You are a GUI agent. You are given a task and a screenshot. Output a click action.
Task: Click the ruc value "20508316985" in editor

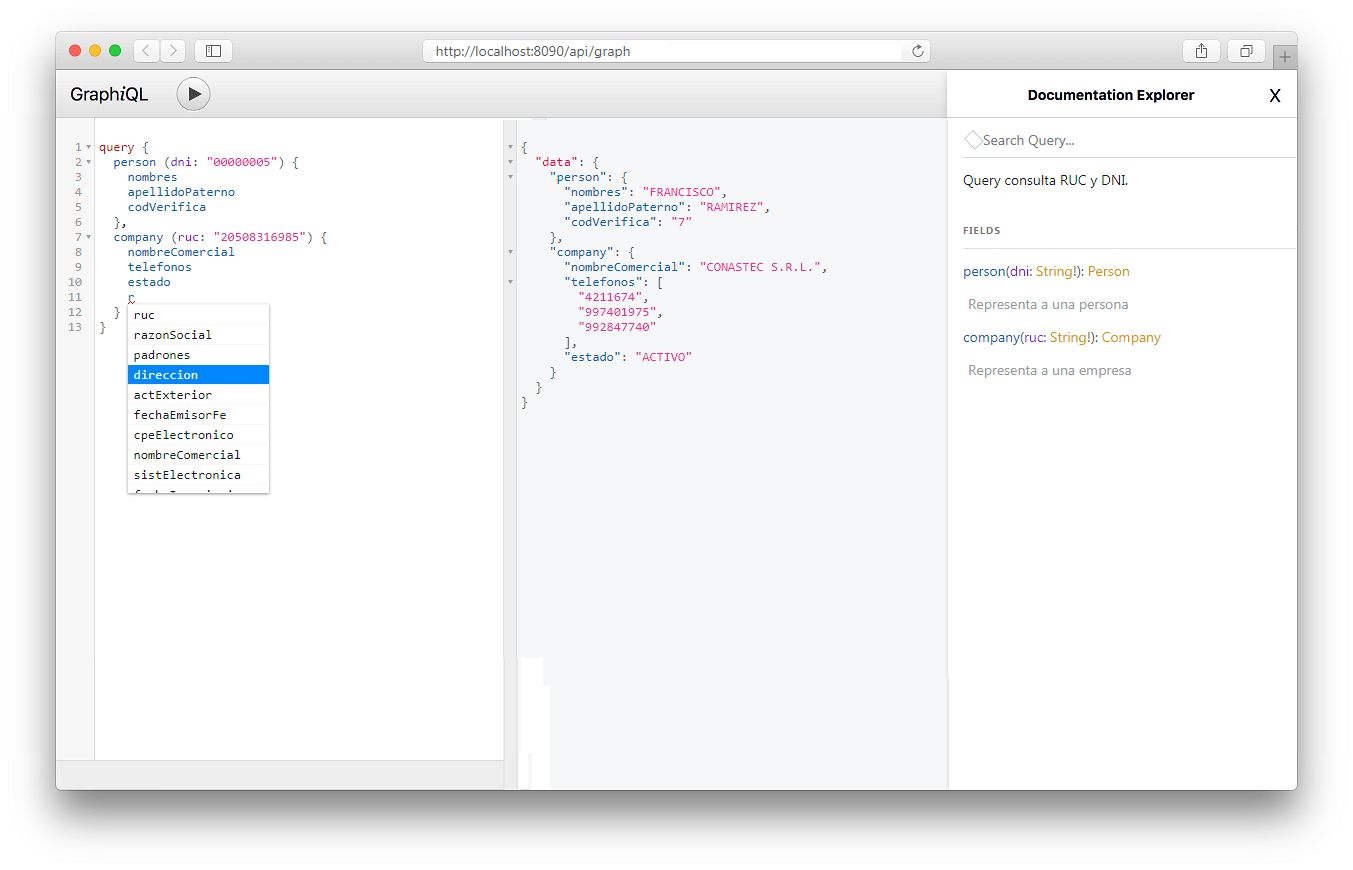pos(260,237)
